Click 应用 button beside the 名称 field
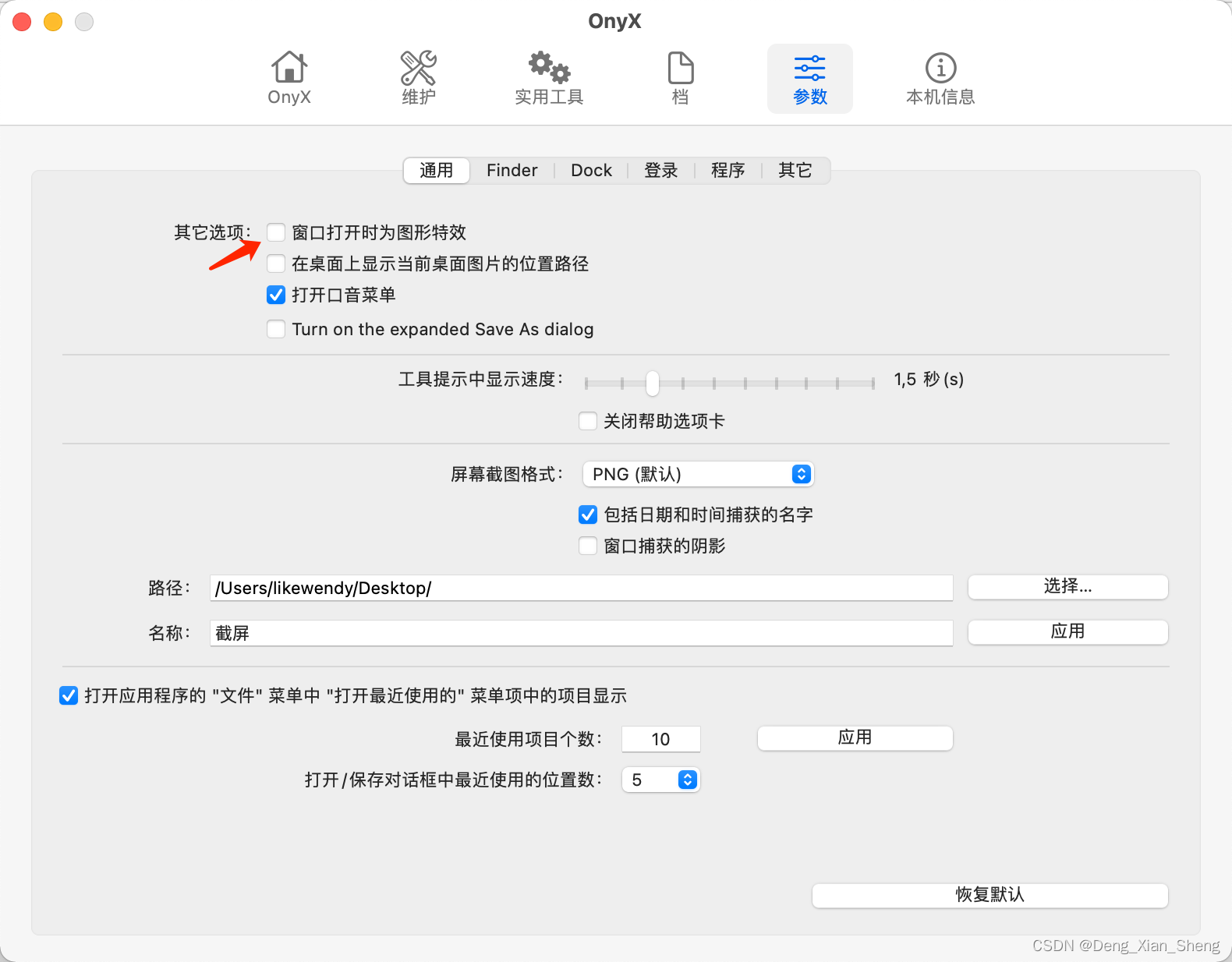The height and width of the screenshot is (962, 1232). (x=1068, y=631)
